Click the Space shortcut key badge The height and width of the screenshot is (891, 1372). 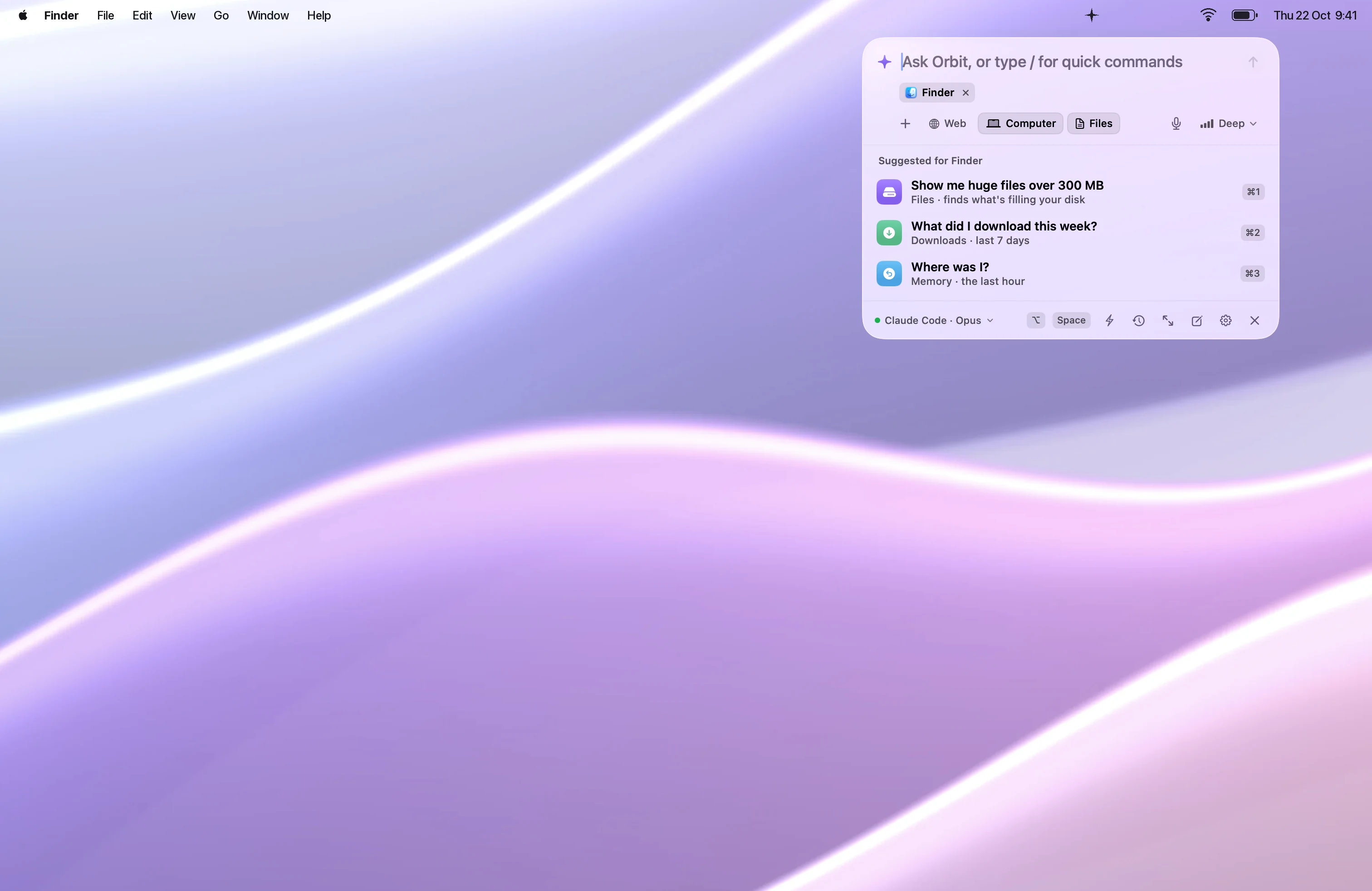pos(1071,320)
